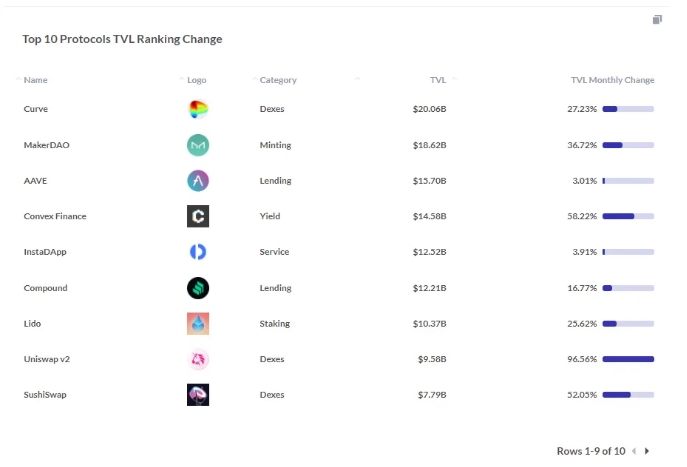687x467 pixels.
Task: Sort table by Name column
Action: point(35,80)
